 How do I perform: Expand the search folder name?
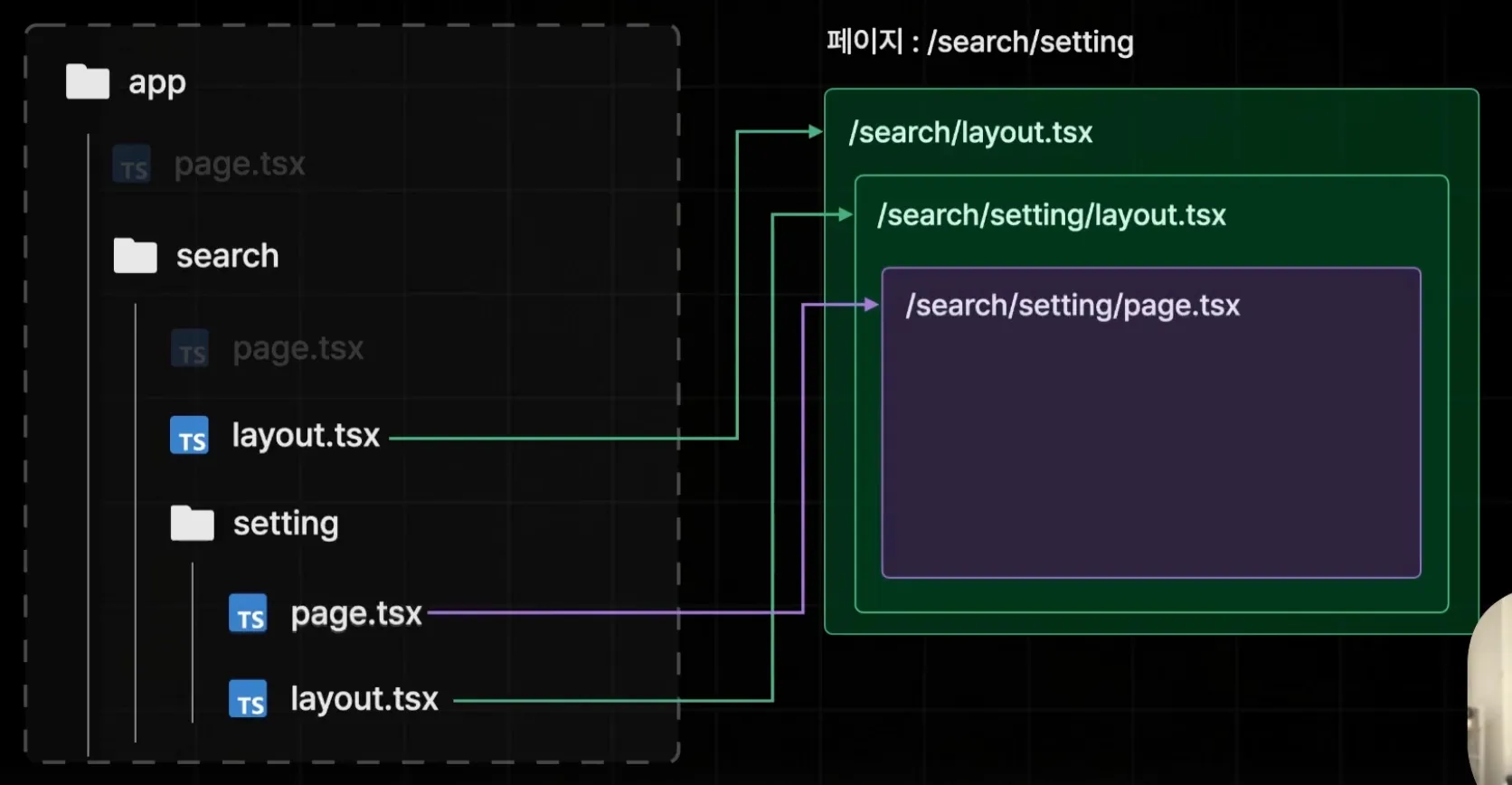(227, 256)
